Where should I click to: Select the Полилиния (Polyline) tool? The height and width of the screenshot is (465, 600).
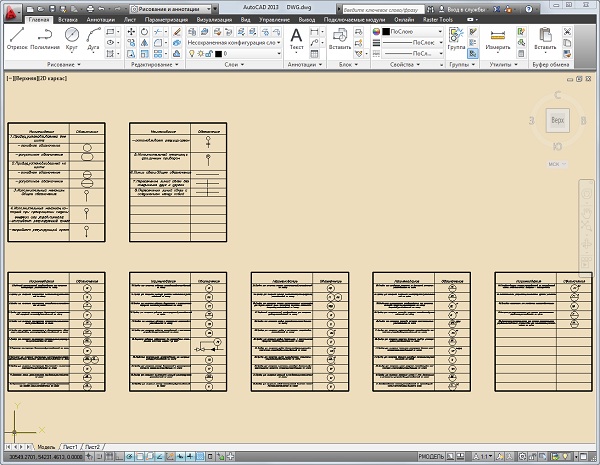tap(45, 36)
